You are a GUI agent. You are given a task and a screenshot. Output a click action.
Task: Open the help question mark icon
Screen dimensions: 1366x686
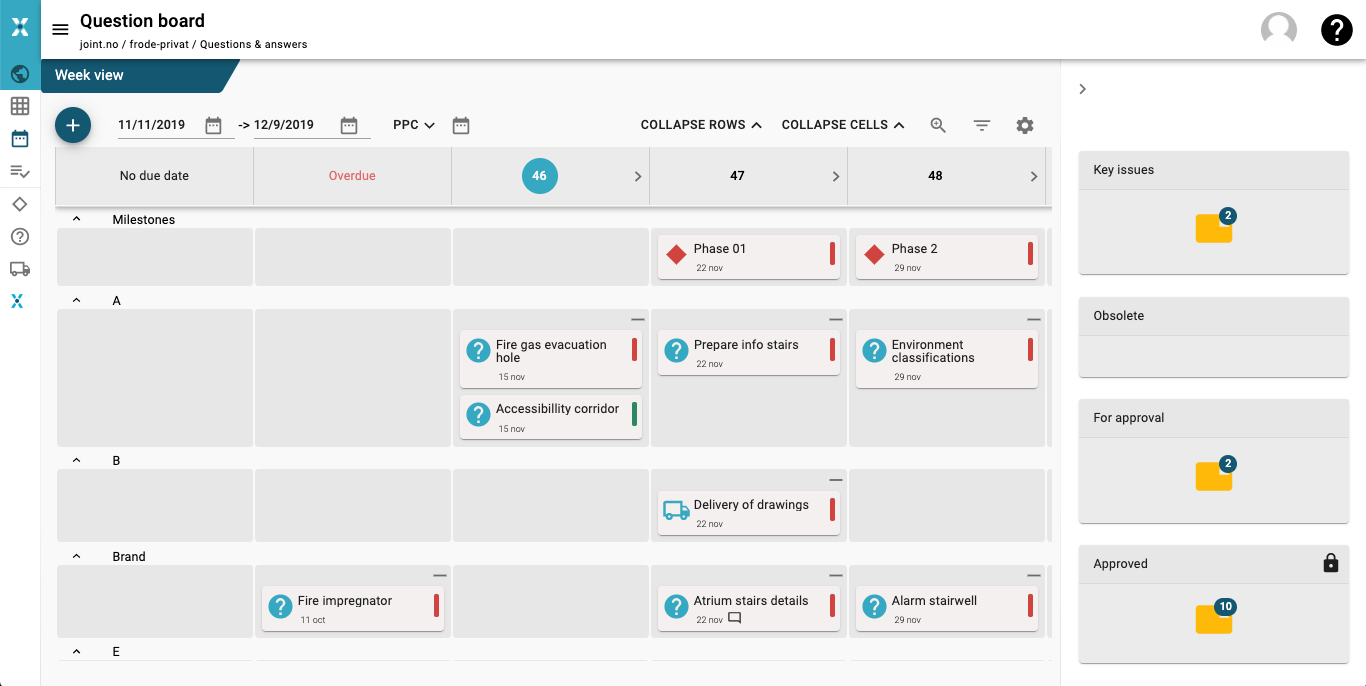pos(1336,30)
